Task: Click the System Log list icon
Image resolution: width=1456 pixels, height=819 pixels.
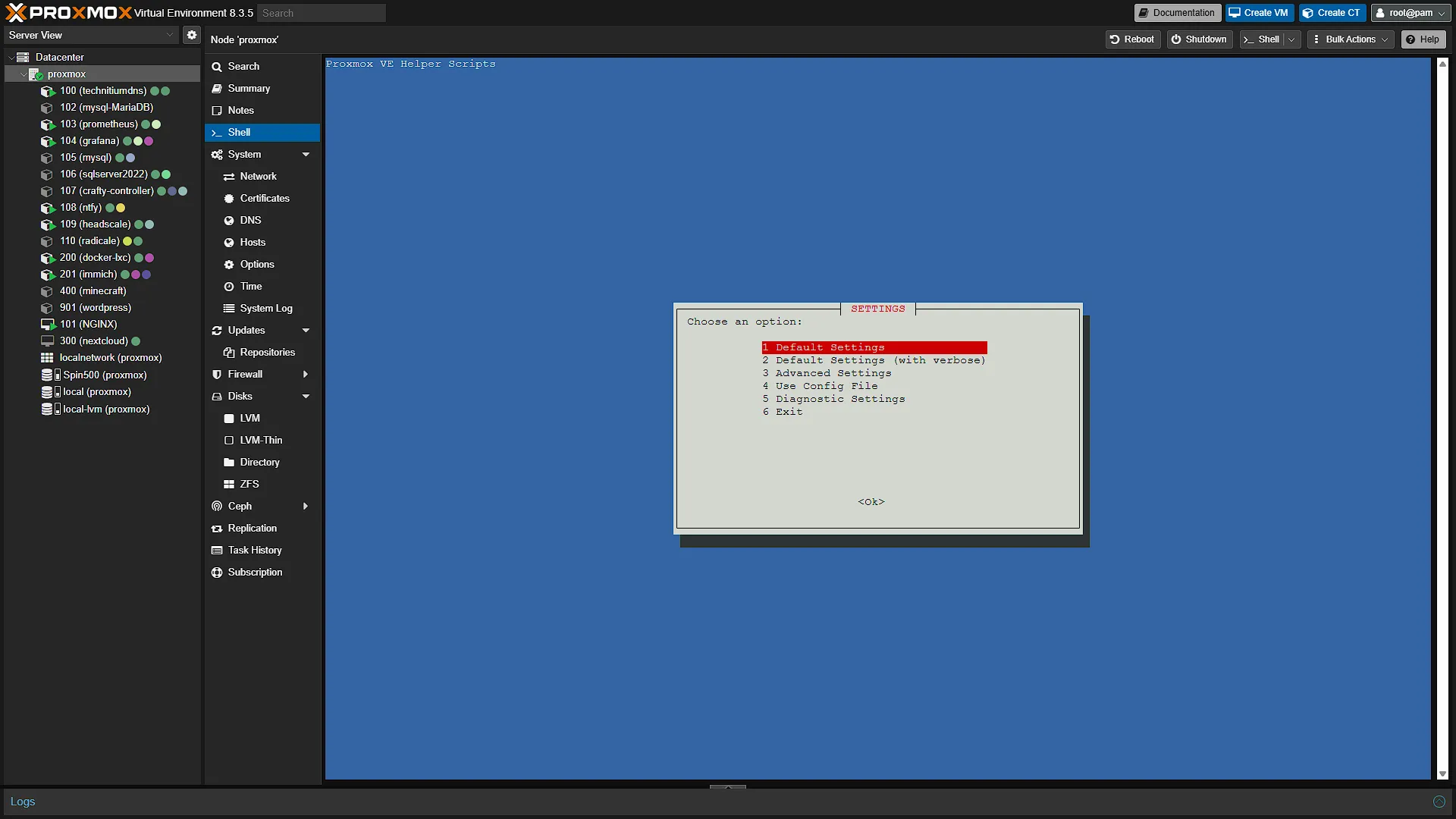Action: [x=229, y=309]
